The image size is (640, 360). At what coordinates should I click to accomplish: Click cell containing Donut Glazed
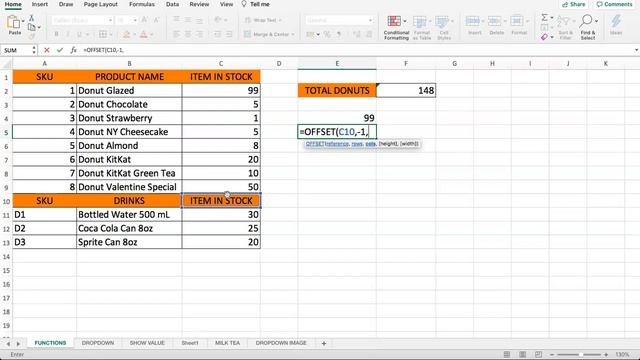[129, 91]
